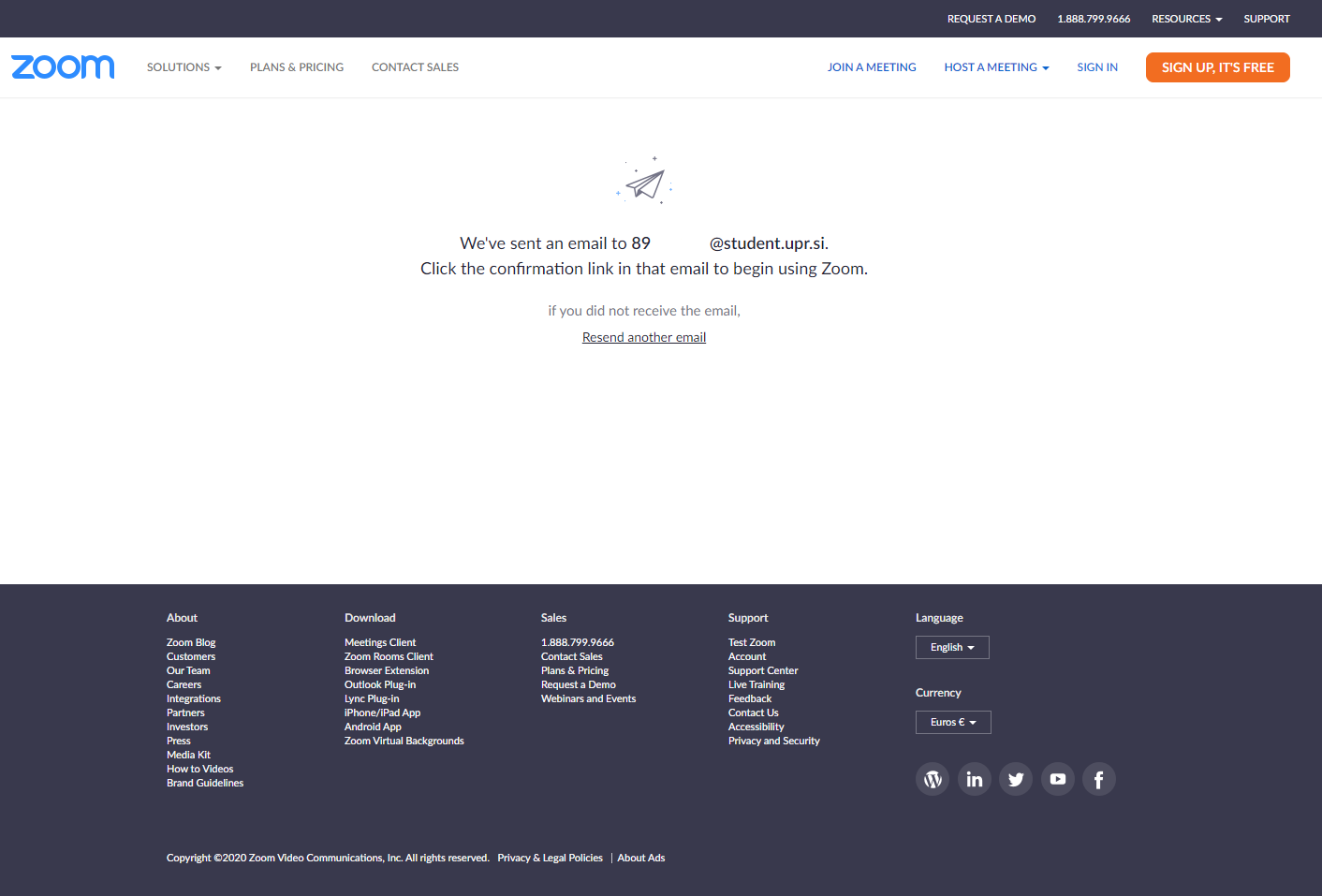1322x896 pixels.
Task: Open the Zoom Blog footer link
Action: 191,642
